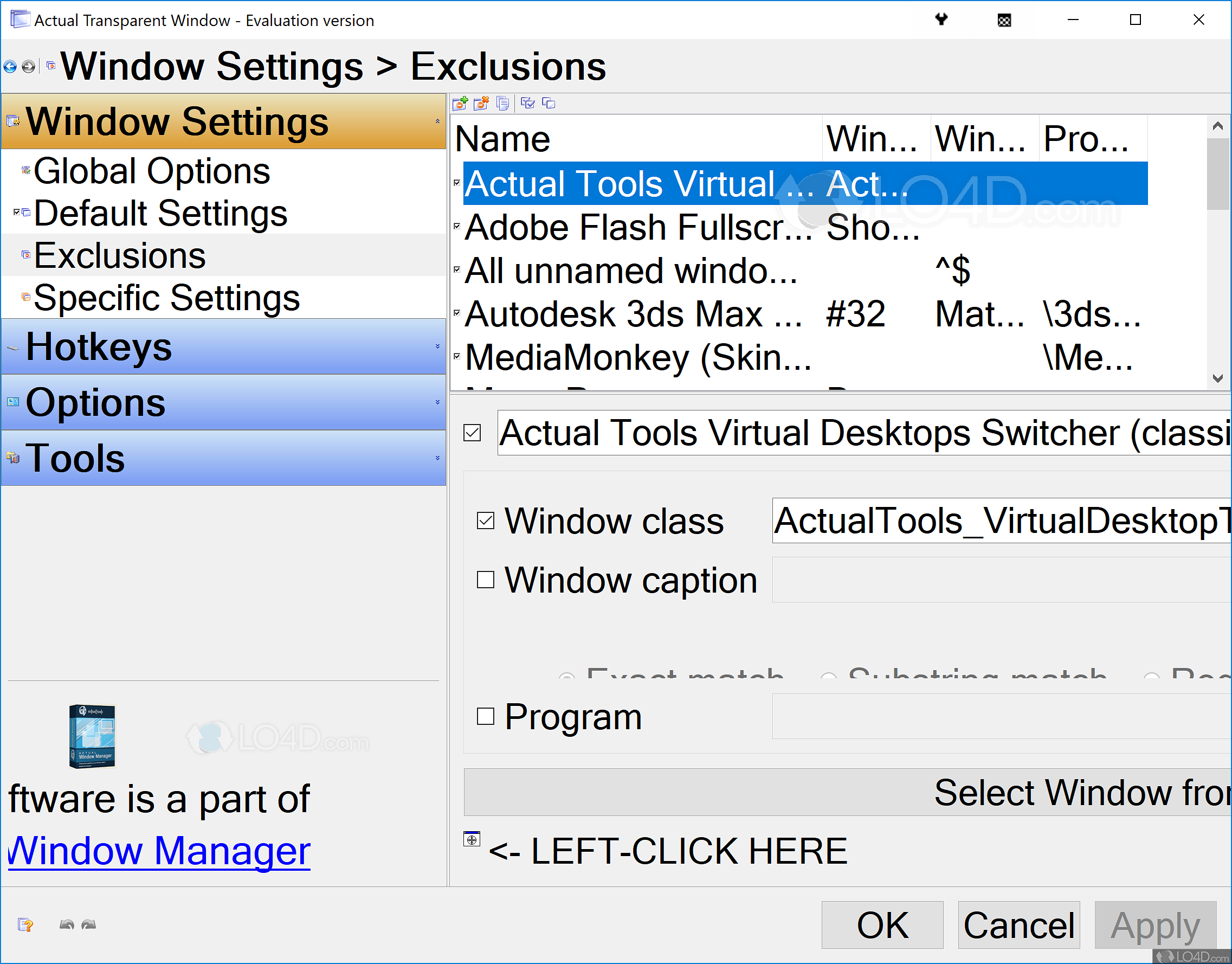This screenshot has width=1232, height=964.
Task: Click the Window class text field
Action: pos(1001,520)
